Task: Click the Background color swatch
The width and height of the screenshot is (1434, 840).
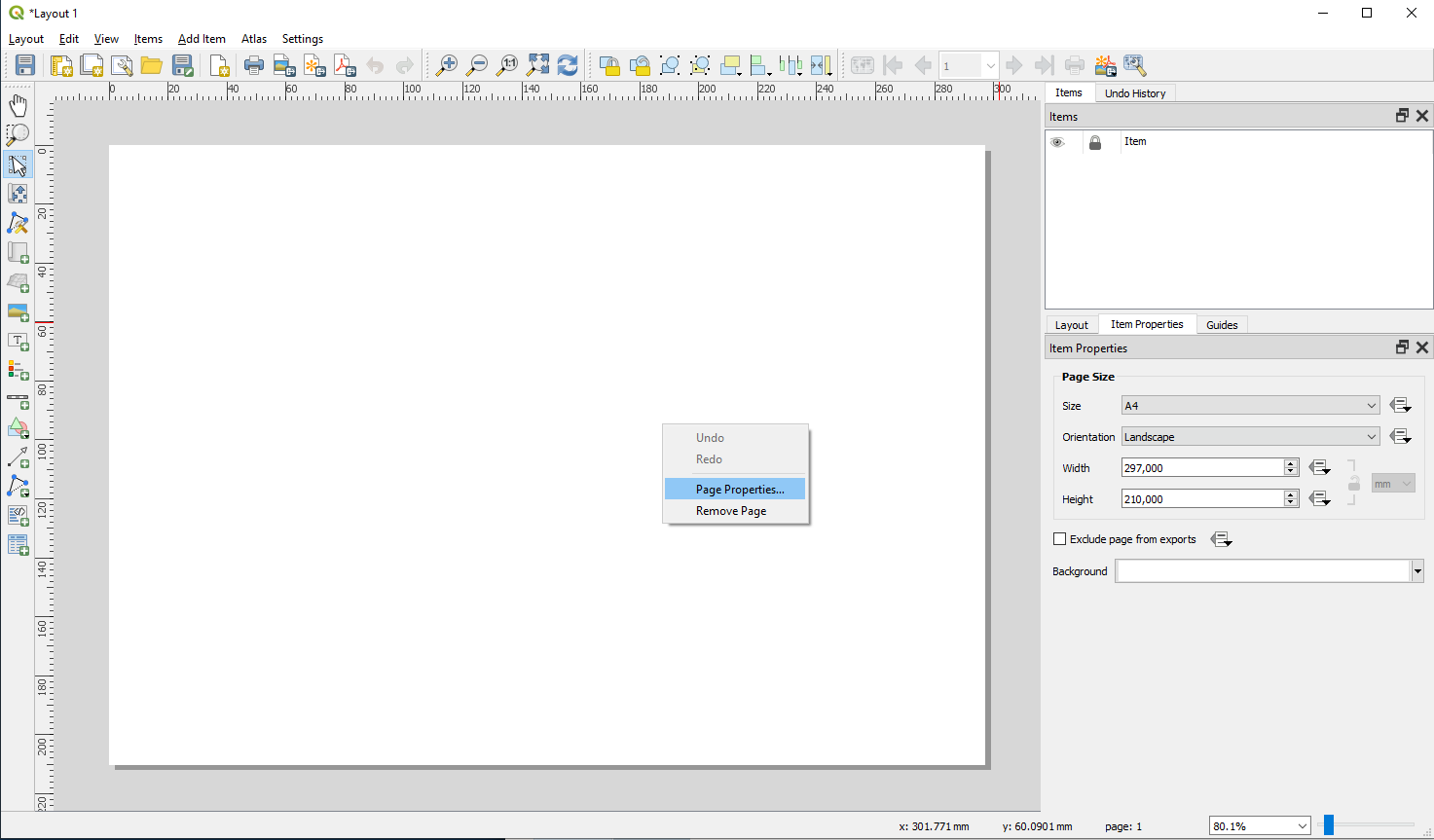Action: [1263, 571]
